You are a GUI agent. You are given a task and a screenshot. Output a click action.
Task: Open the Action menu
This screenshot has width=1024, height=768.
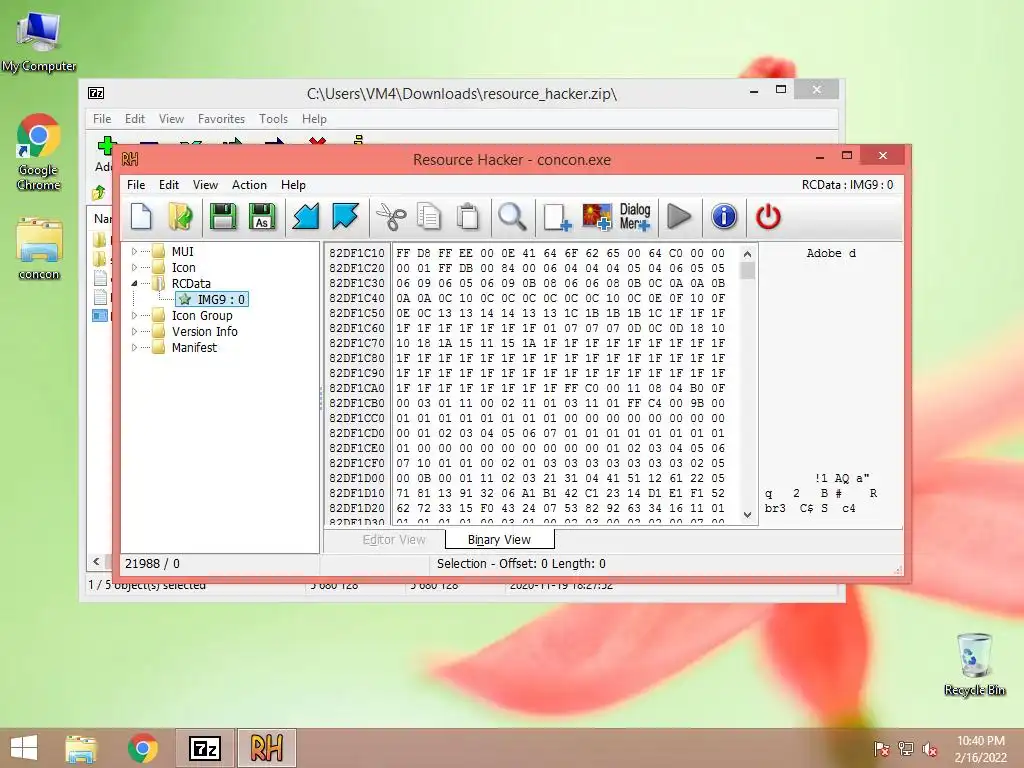point(249,185)
